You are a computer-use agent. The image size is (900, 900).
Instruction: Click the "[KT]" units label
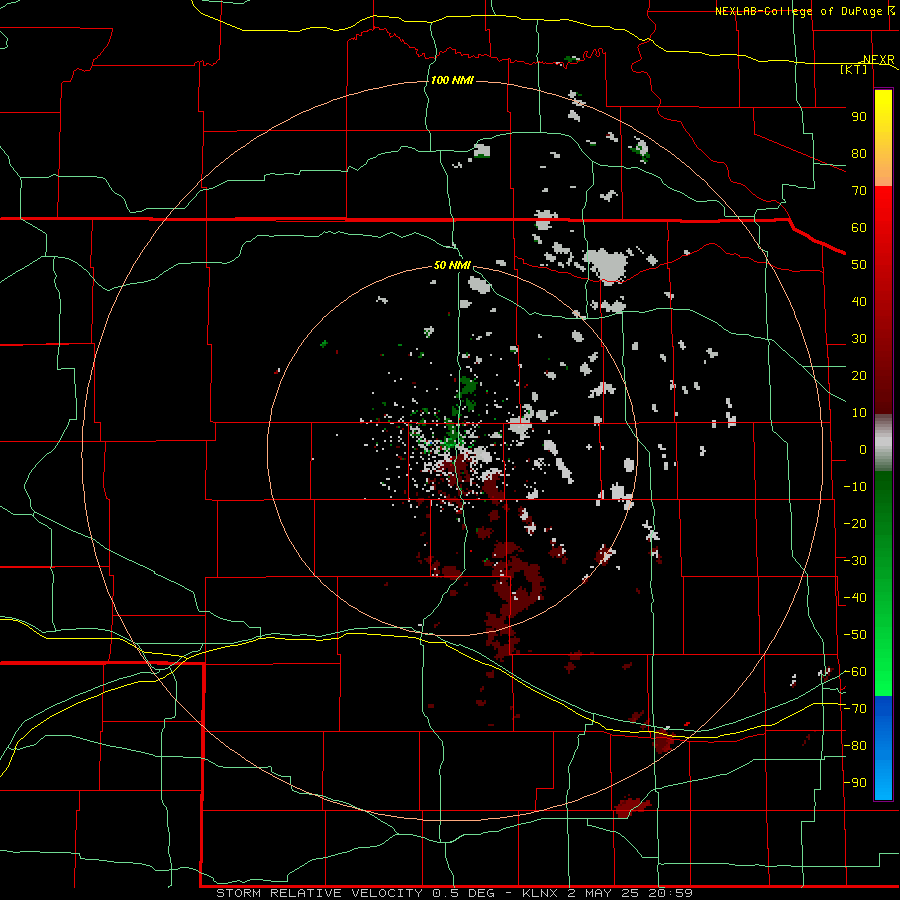(x=854, y=69)
